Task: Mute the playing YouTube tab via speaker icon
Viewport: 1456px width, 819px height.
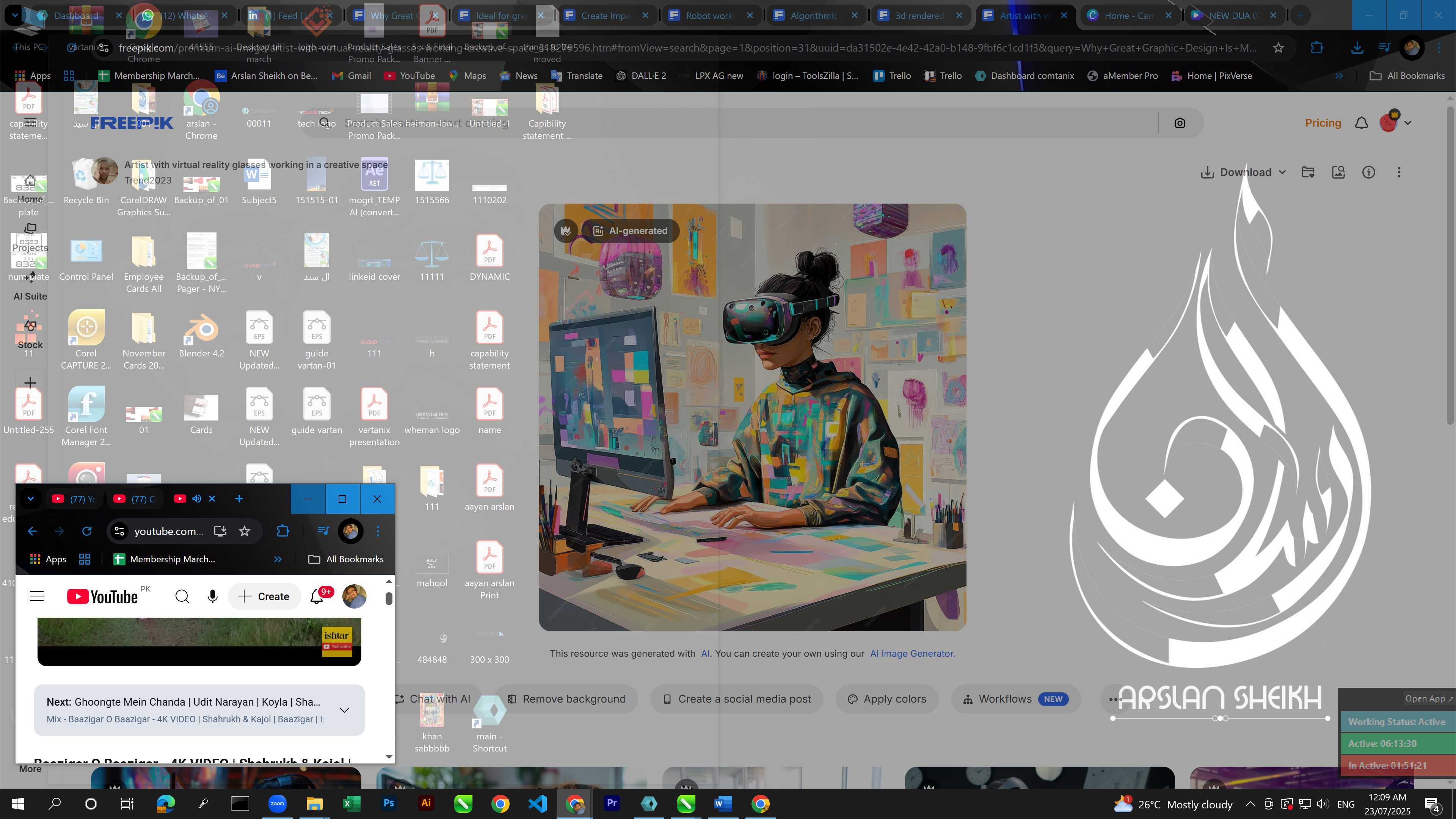Action: pos(196,499)
